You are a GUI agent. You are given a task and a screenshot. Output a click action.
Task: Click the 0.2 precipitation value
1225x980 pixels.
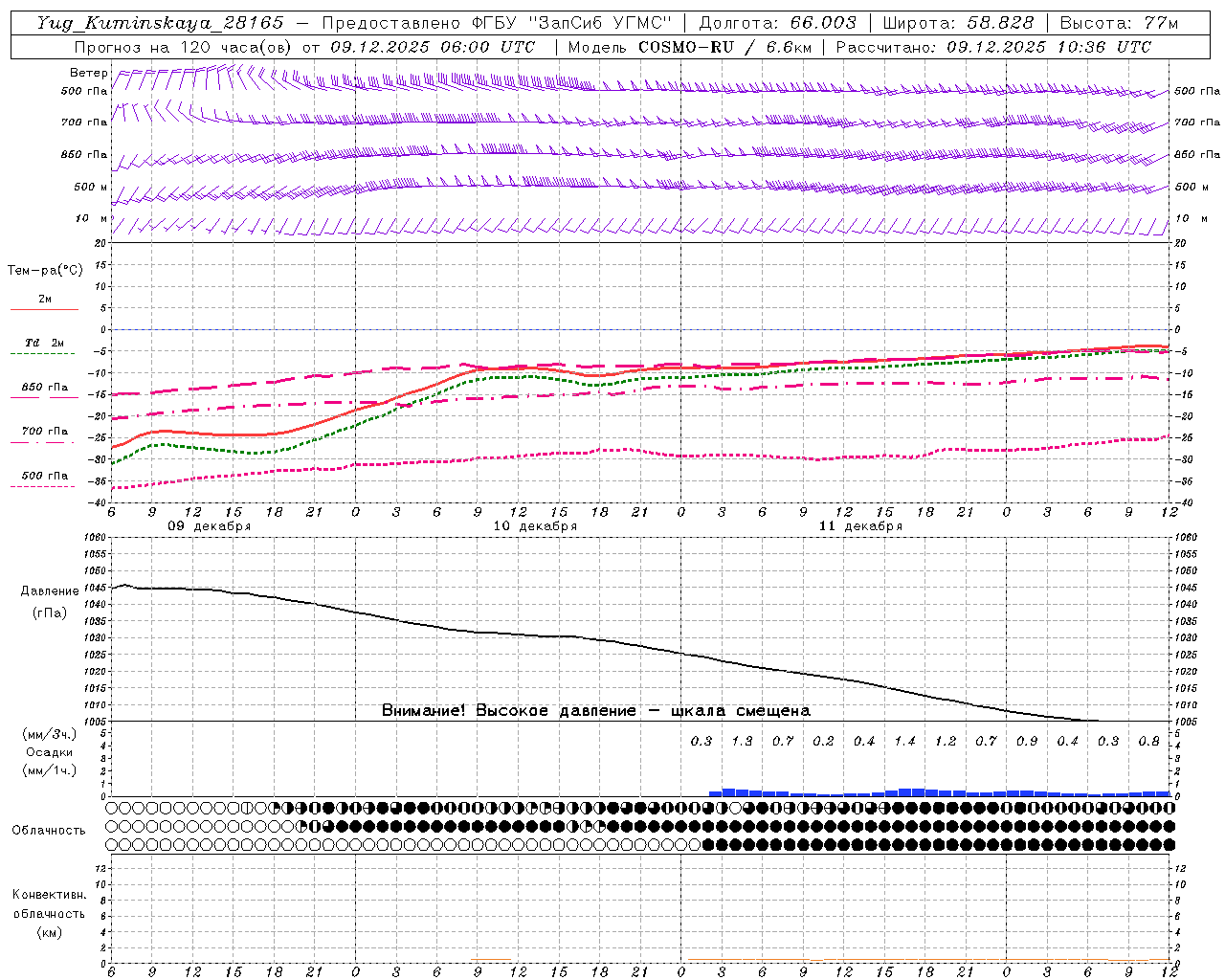[823, 741]
